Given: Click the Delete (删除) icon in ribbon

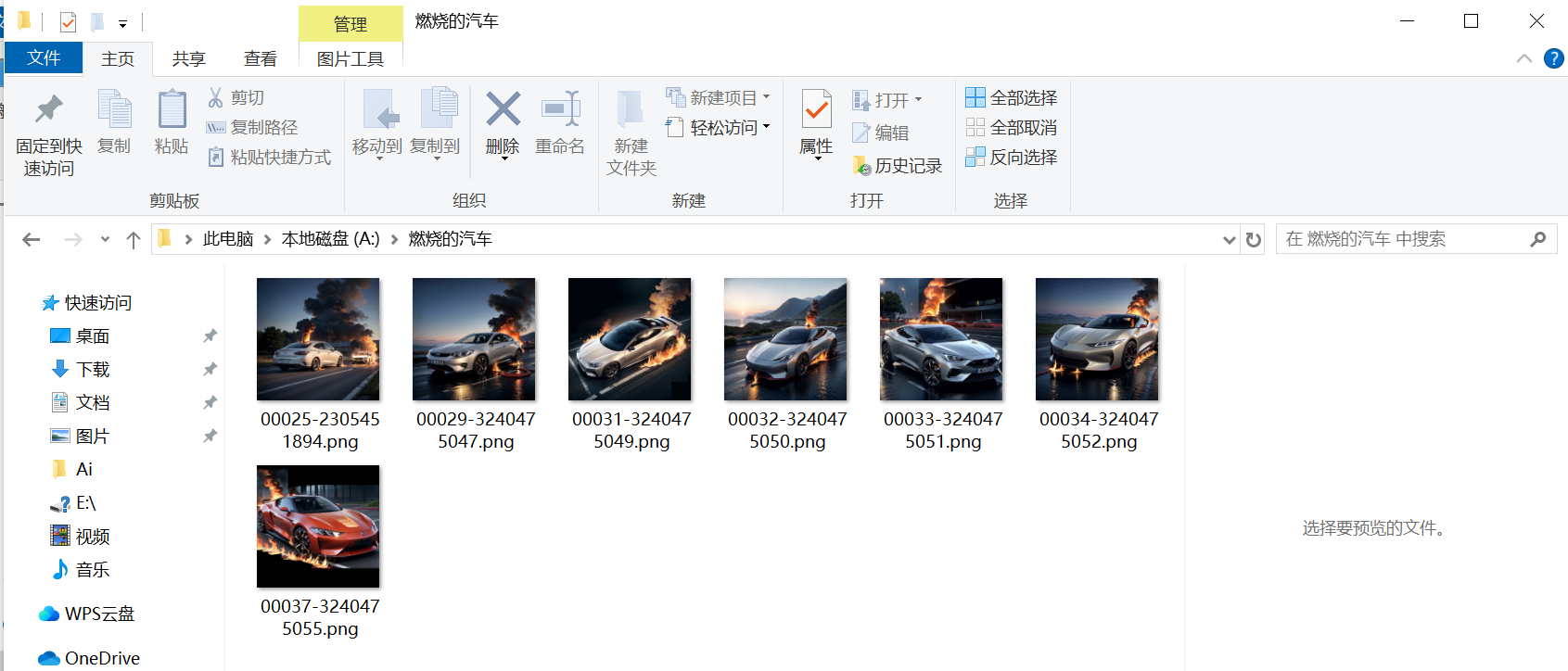Looking at the screenshot, I should 503,111.
